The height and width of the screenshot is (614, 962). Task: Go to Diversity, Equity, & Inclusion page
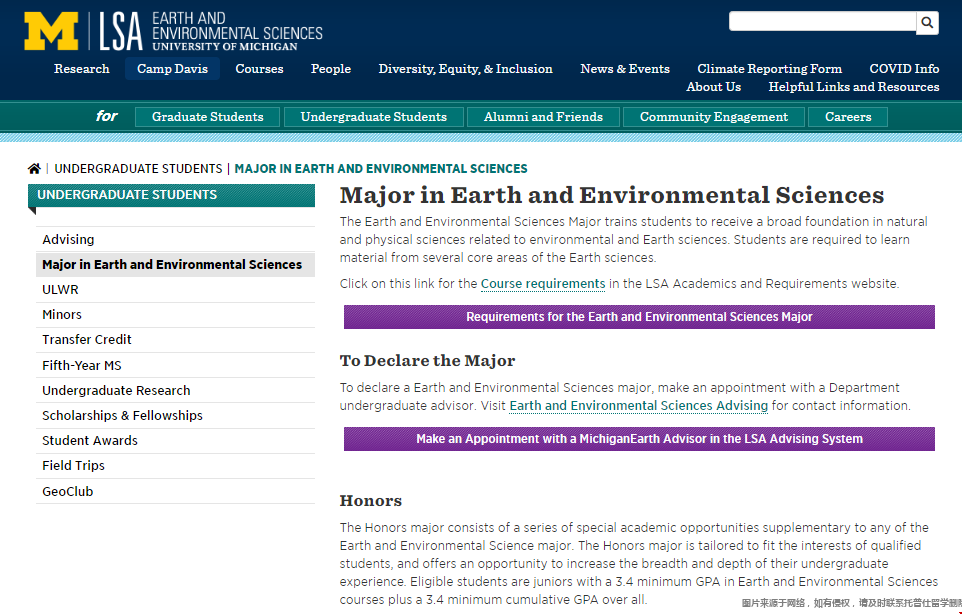point(465,69)
